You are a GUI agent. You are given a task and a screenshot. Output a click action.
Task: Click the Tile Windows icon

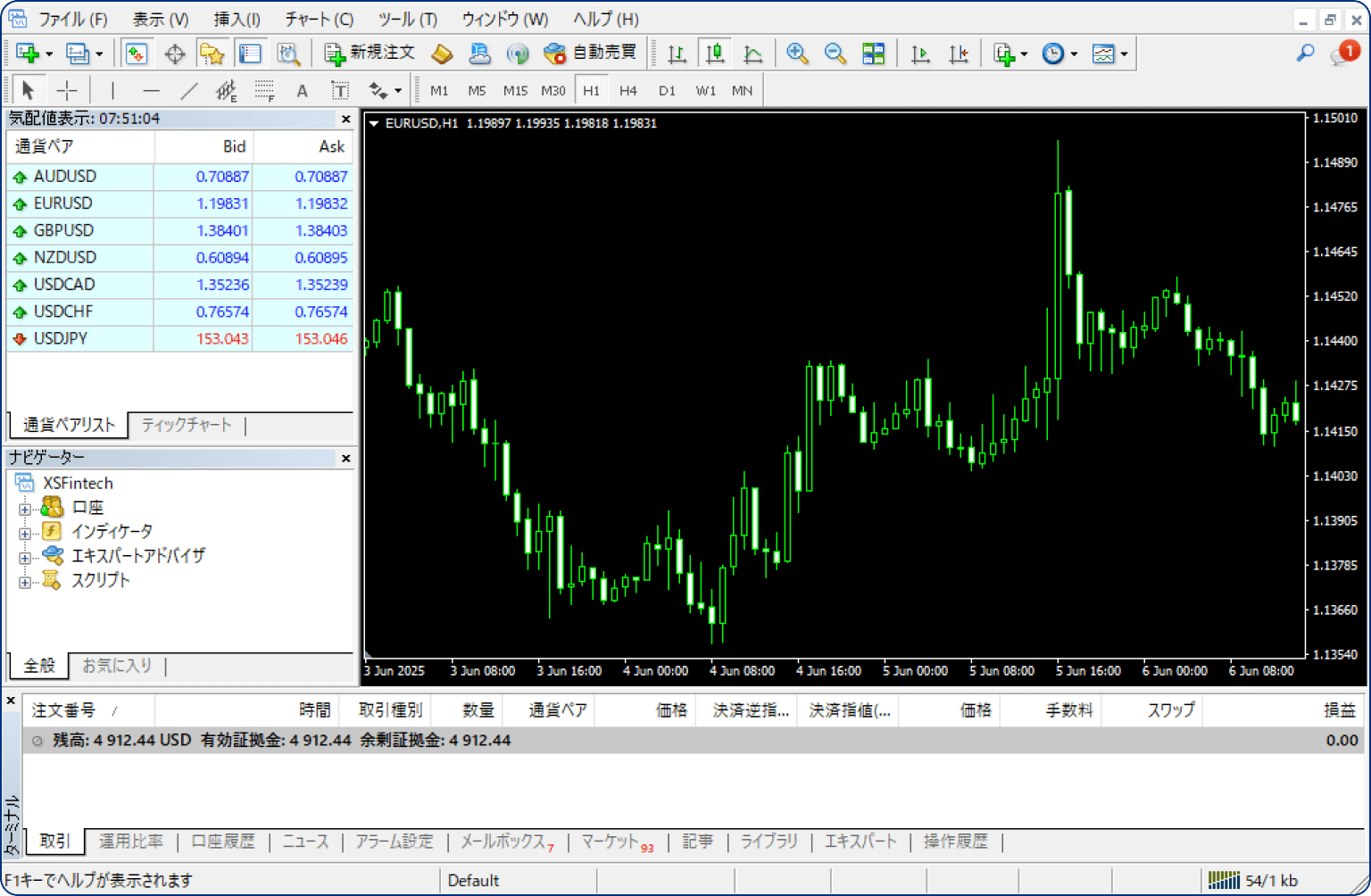[x=873, y=54]
